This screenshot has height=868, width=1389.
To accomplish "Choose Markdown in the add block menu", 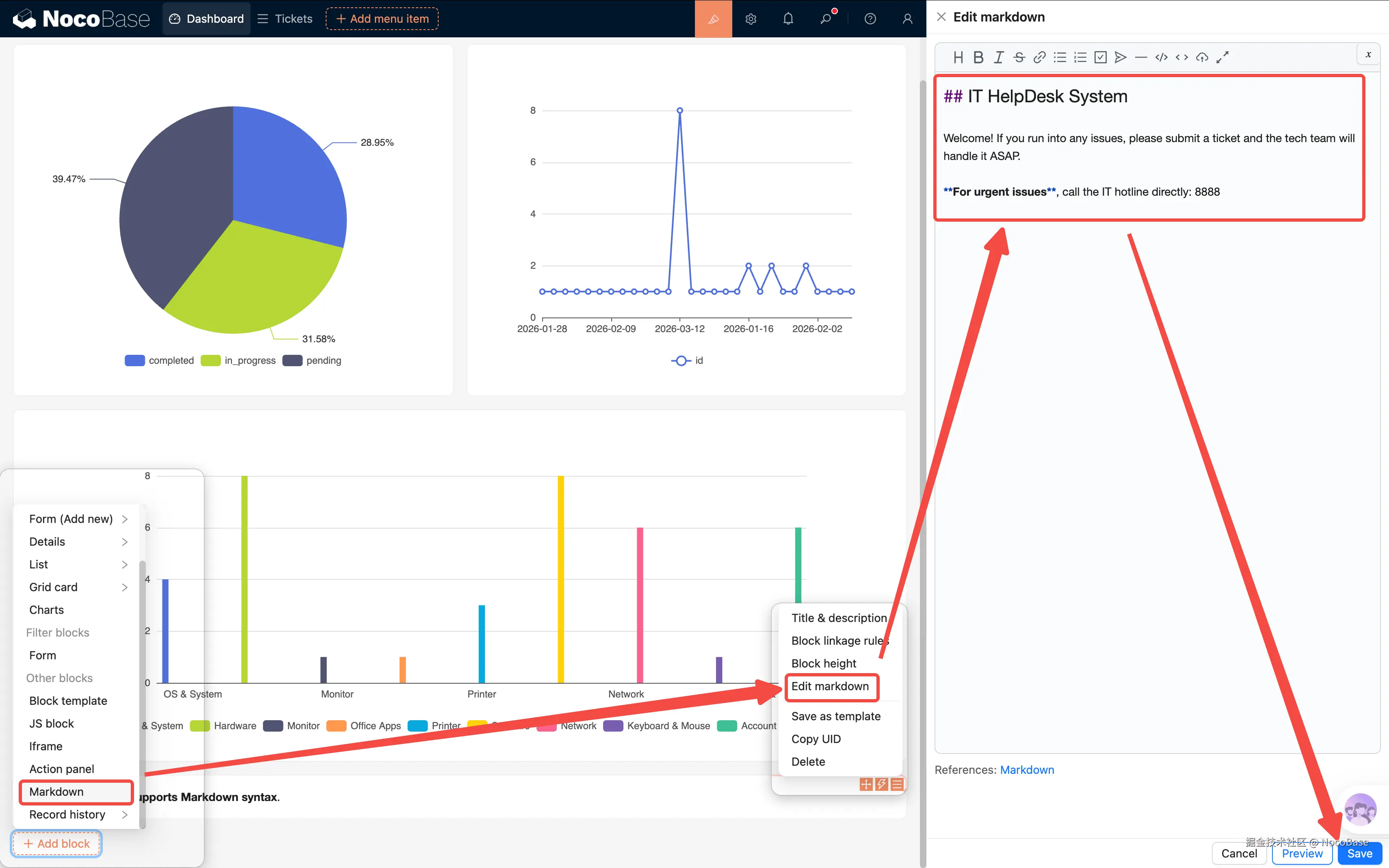I will click(56, 792).
